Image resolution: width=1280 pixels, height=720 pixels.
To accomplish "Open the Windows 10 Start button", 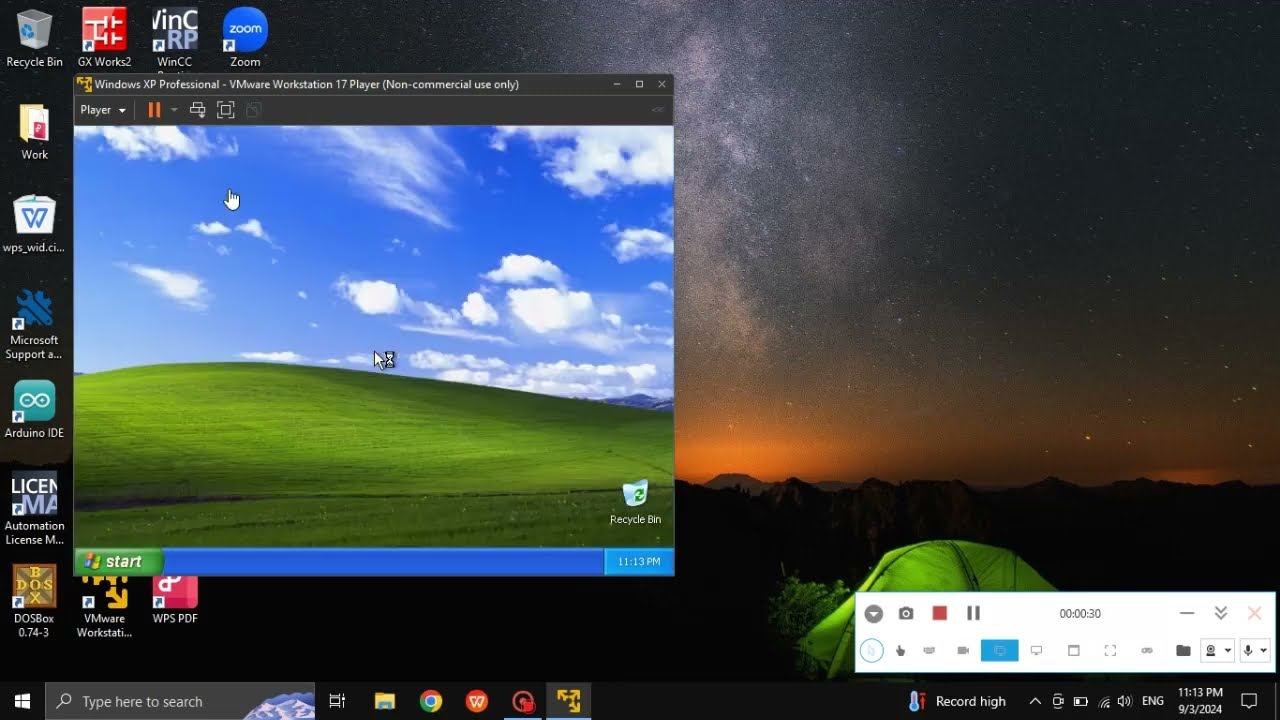I will click(22, 701).
